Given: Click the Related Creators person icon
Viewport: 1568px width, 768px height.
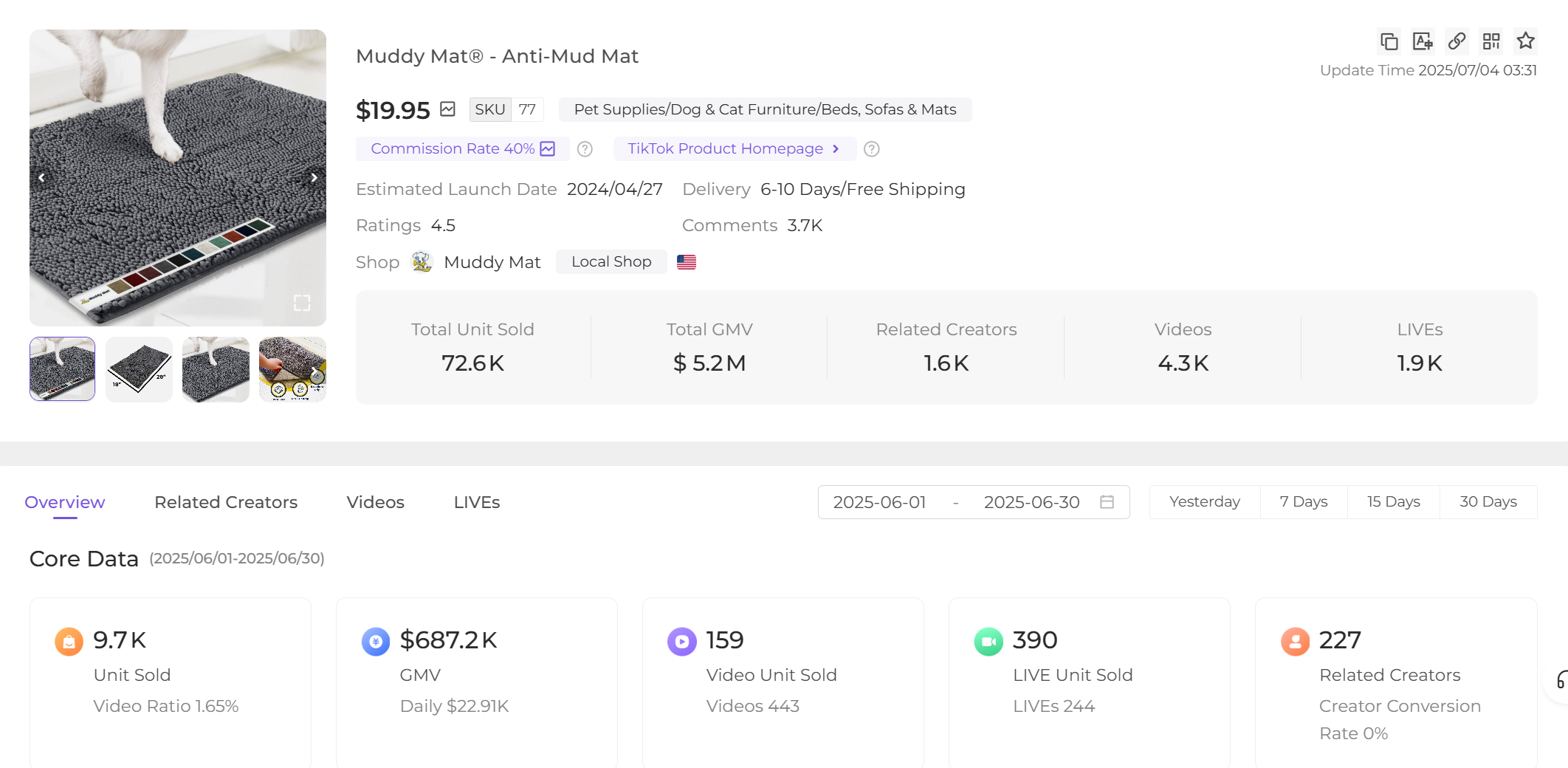Looking at the screenshot, I should [x=1295, y=642].
